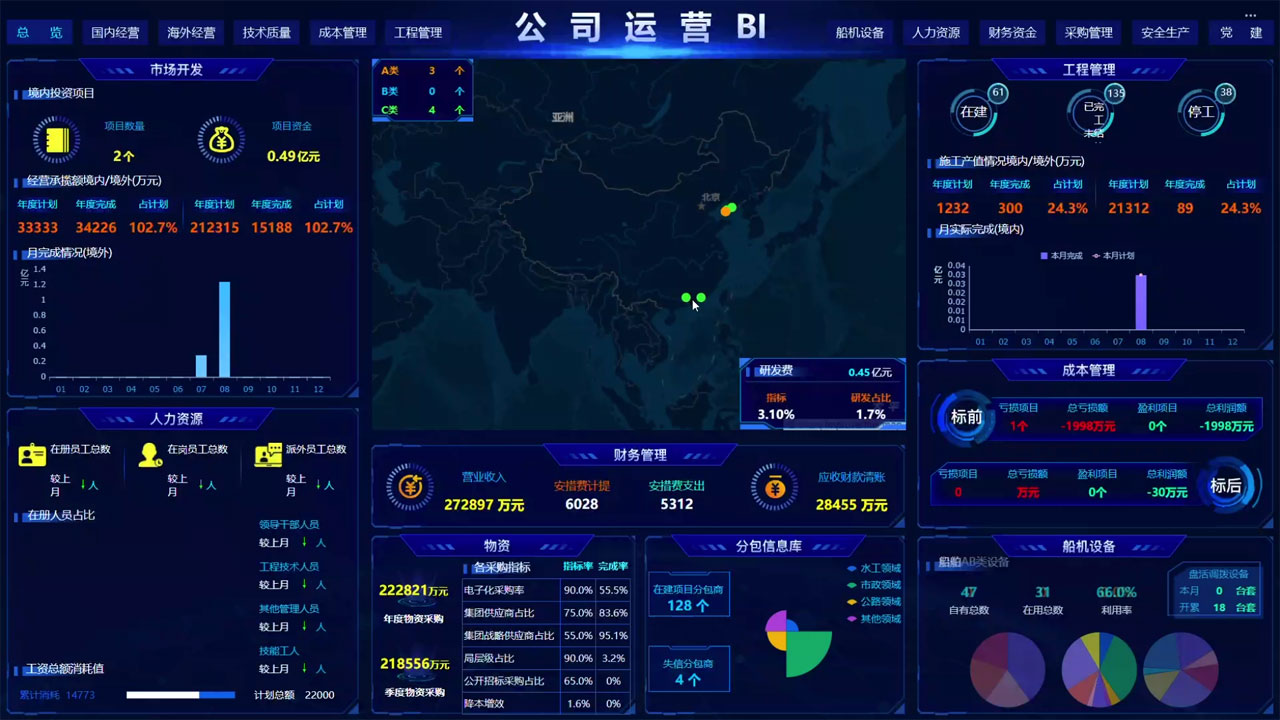Click the dispatched employees icon

(268, 455)
